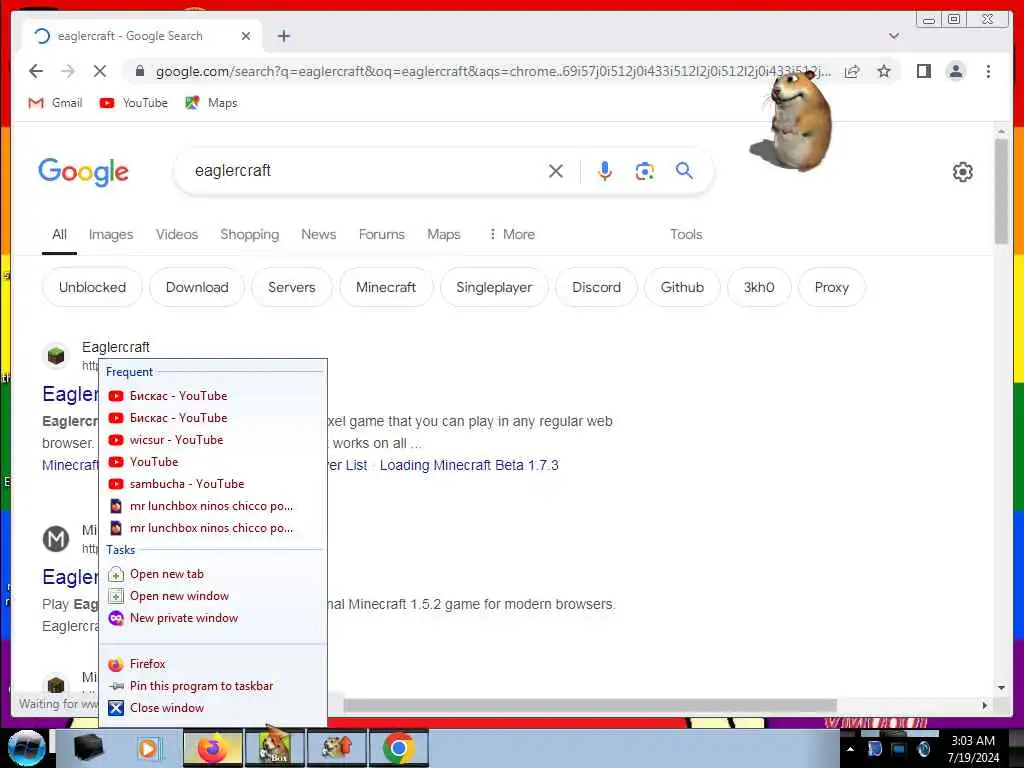1024x768 pixels.
Task: Choose Pin this program to taskbar
Action: (213, 686)
